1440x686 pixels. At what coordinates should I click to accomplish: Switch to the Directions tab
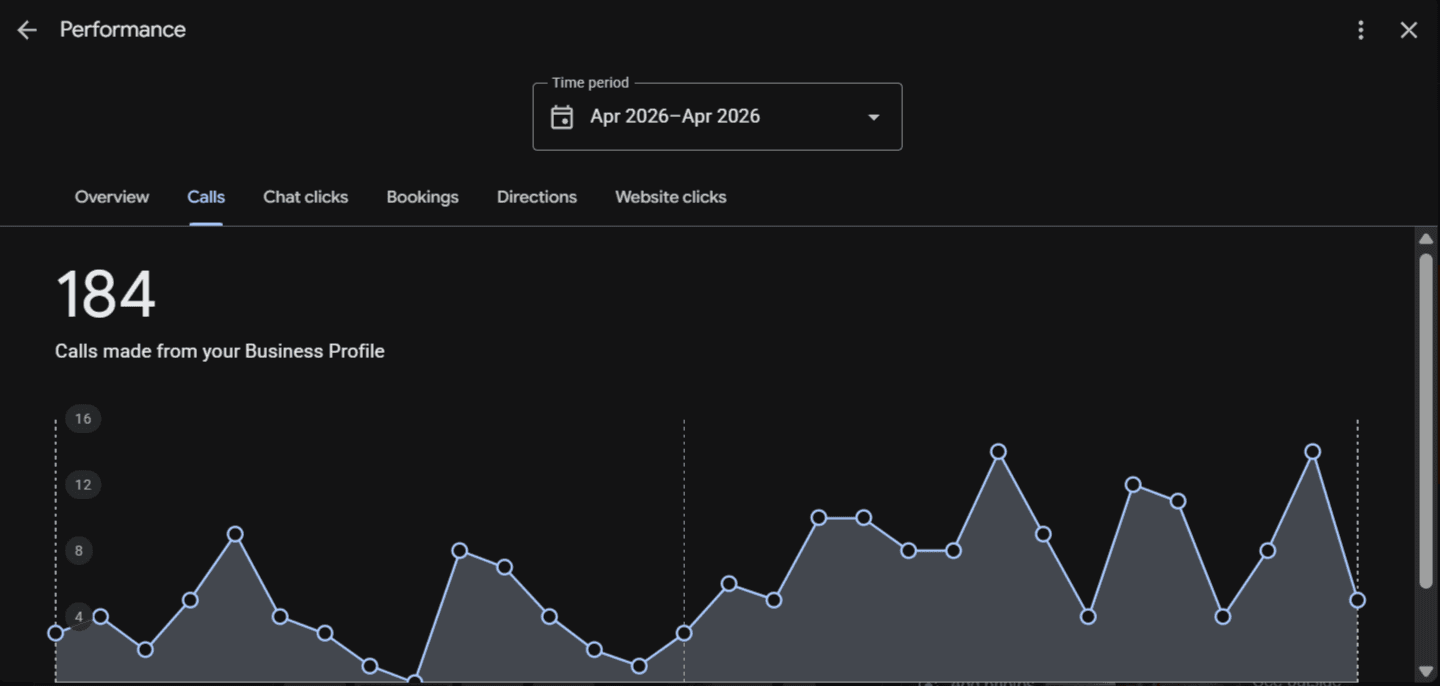point(537,197)
